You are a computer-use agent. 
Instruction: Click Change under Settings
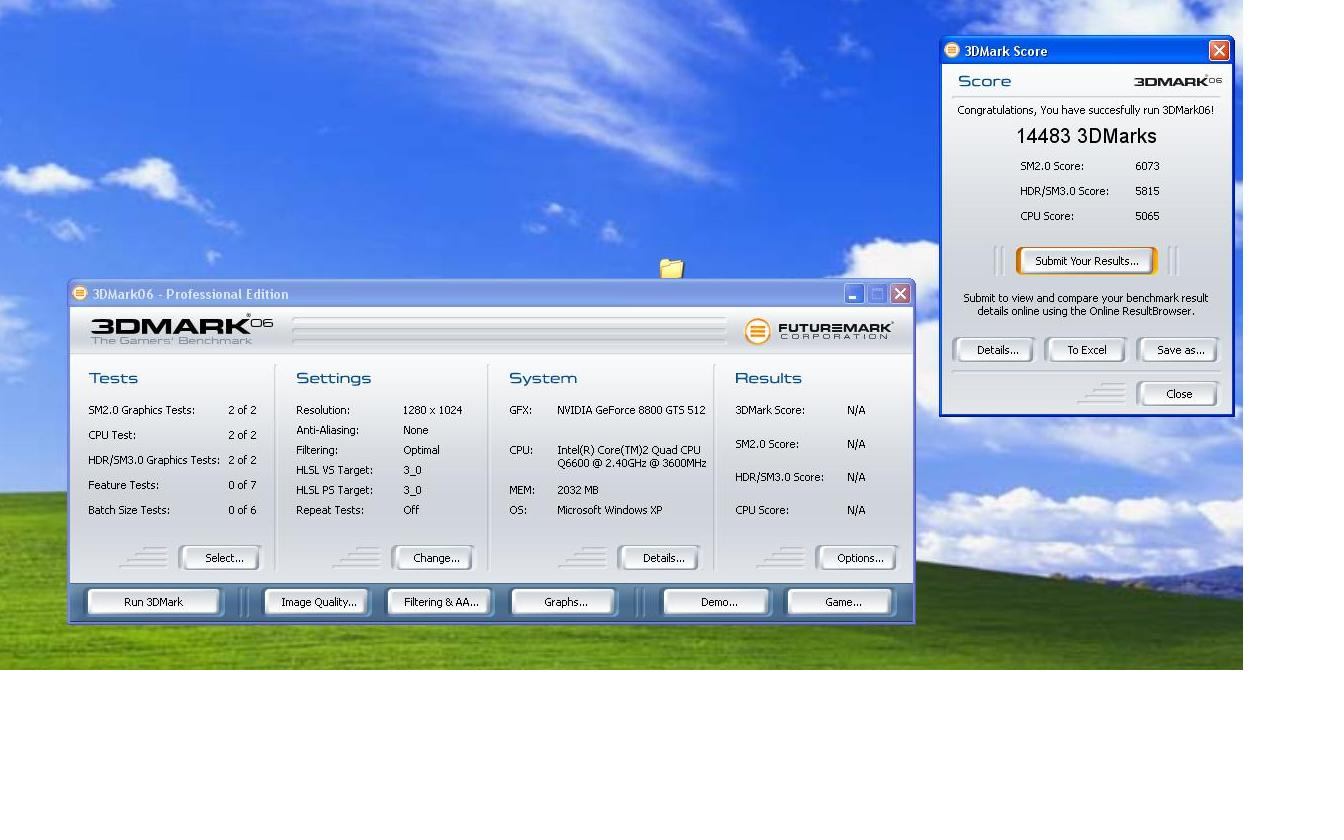436,558
